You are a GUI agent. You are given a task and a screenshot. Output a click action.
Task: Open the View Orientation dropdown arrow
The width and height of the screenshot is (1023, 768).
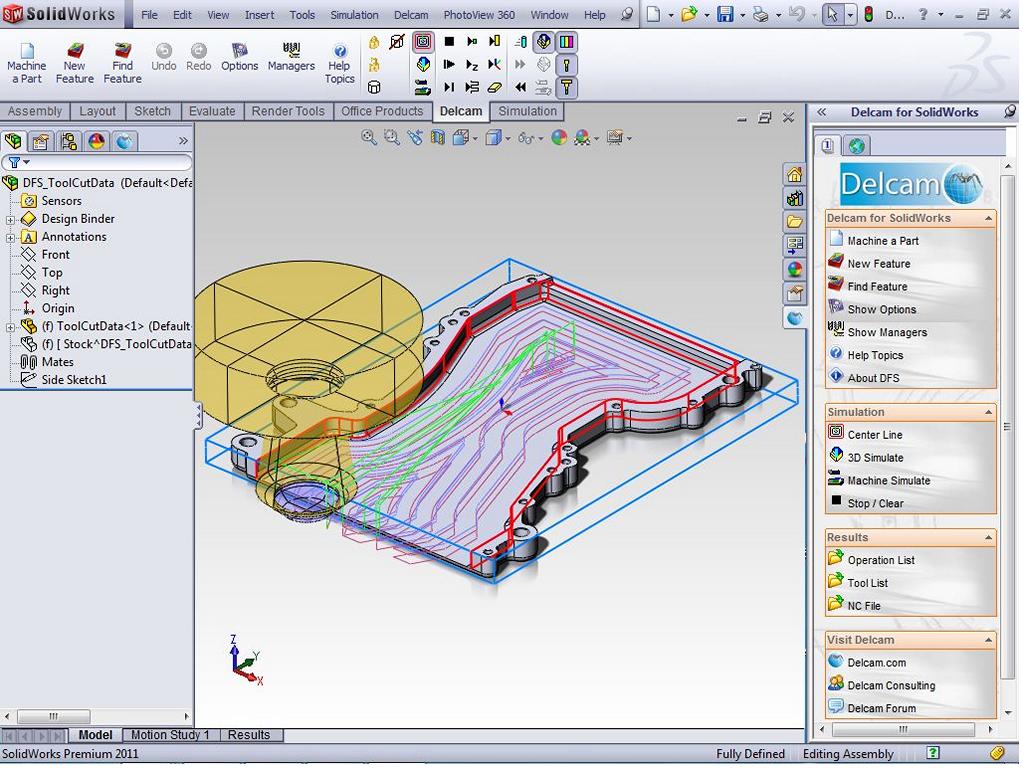[x=475, y=138]
